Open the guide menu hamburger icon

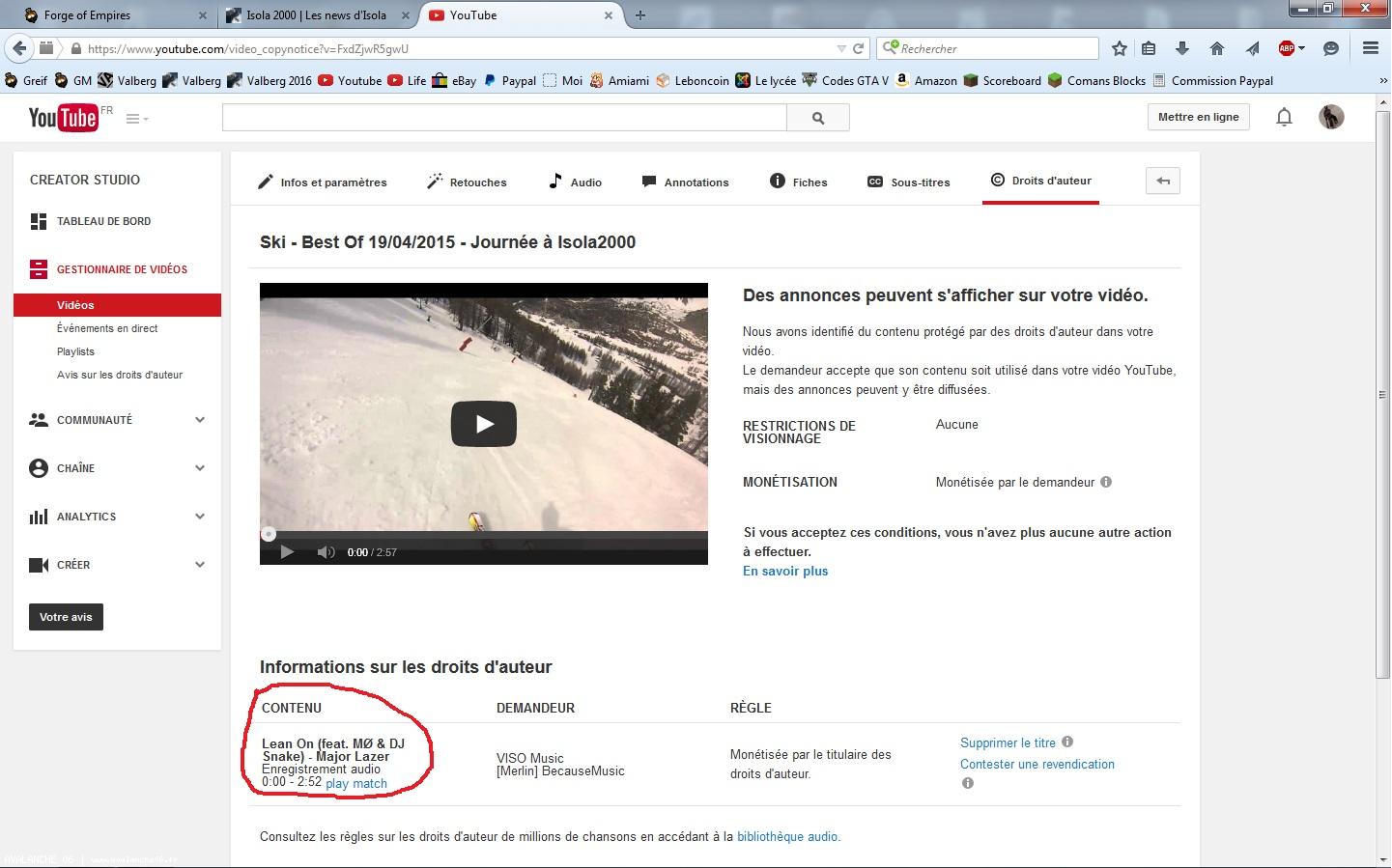click(x=133, y=119)
